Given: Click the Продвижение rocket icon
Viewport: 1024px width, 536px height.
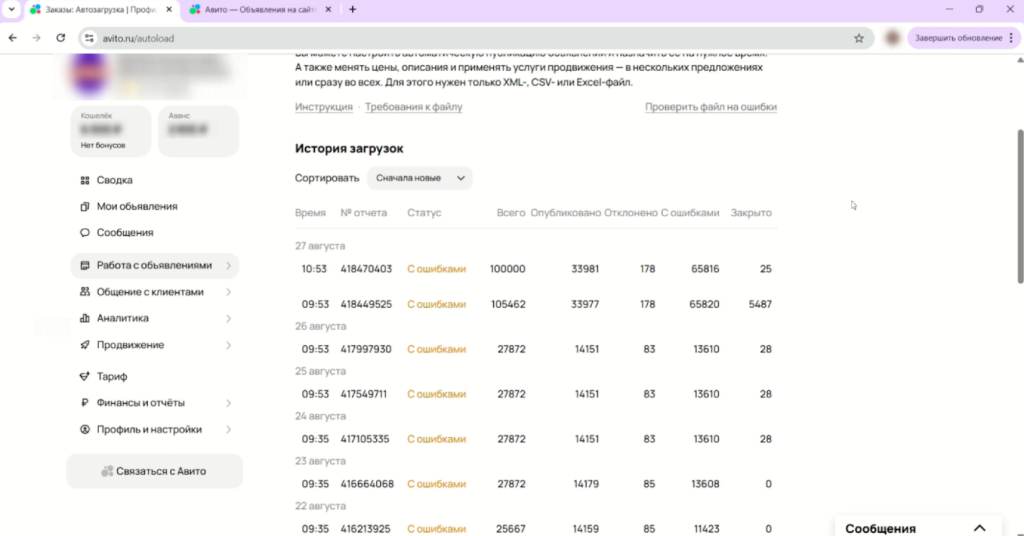Looking at the screenshot, I should [85, 345].
